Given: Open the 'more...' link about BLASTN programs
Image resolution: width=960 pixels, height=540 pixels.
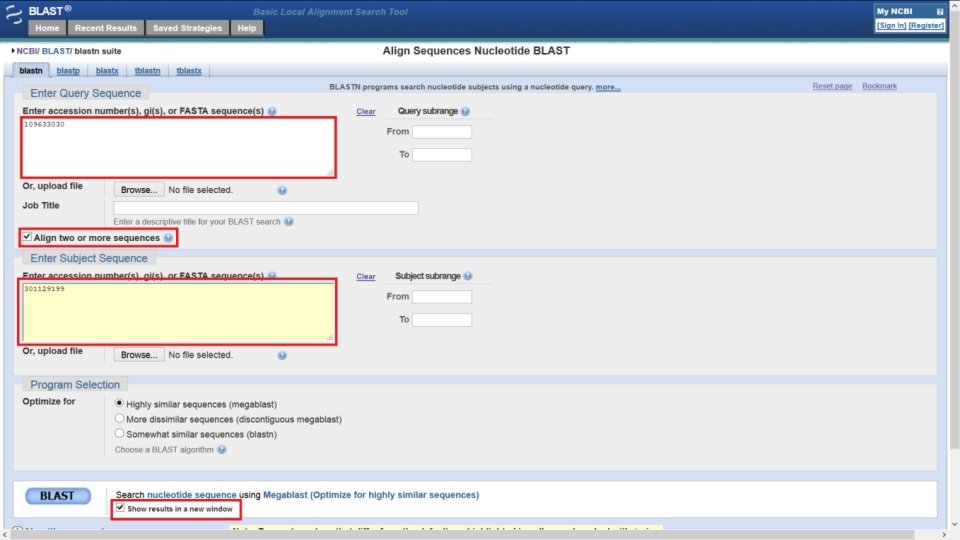Looking at the screenshot, I should [x=608, y=88].
